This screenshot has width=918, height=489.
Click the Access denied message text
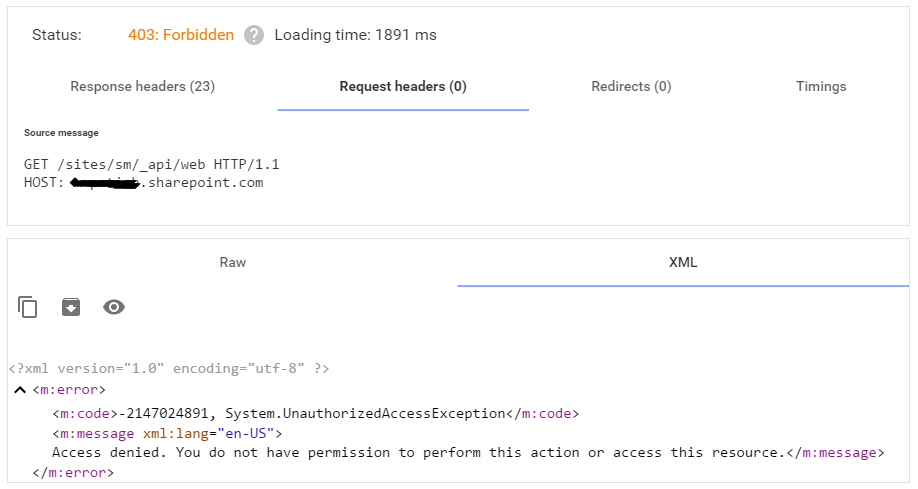coord(416,453)
